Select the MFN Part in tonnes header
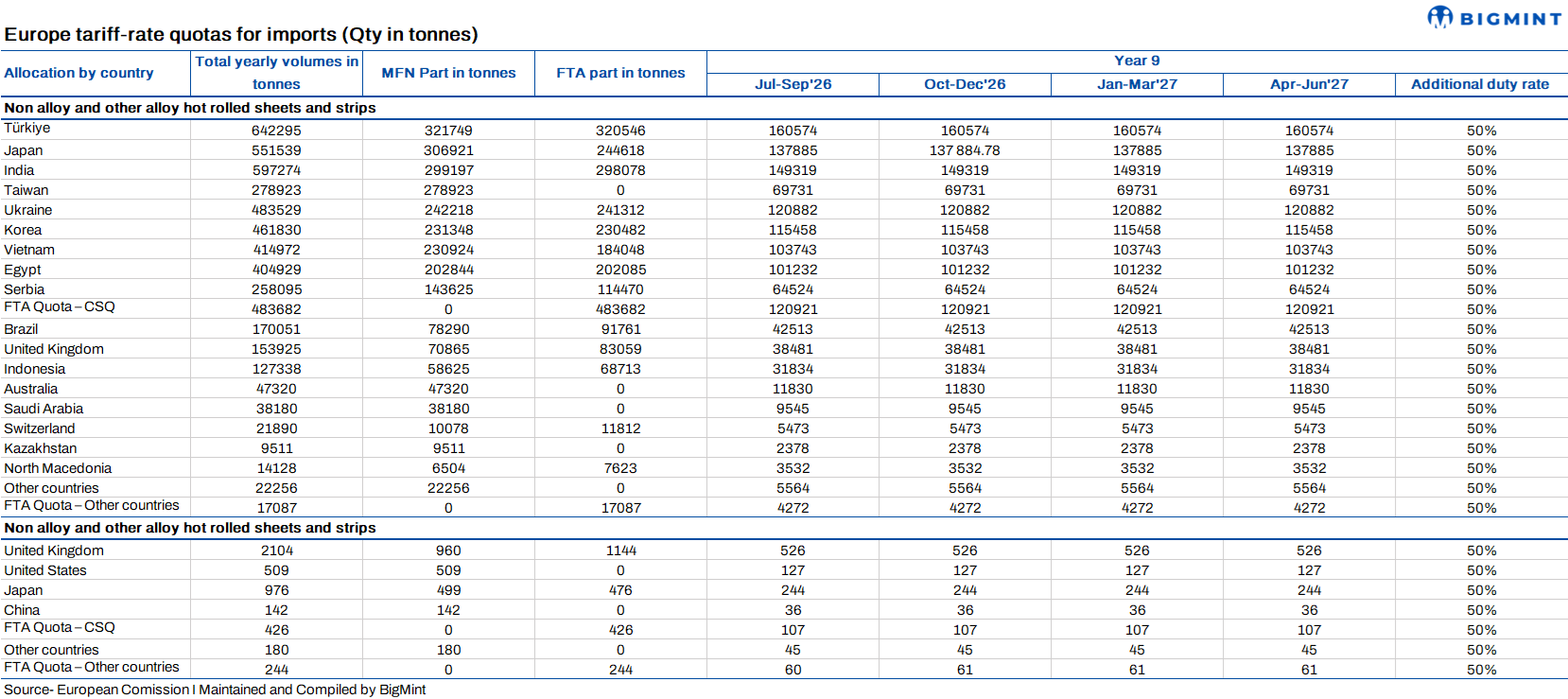The image size is (1568, 699). tap(448, 73)
